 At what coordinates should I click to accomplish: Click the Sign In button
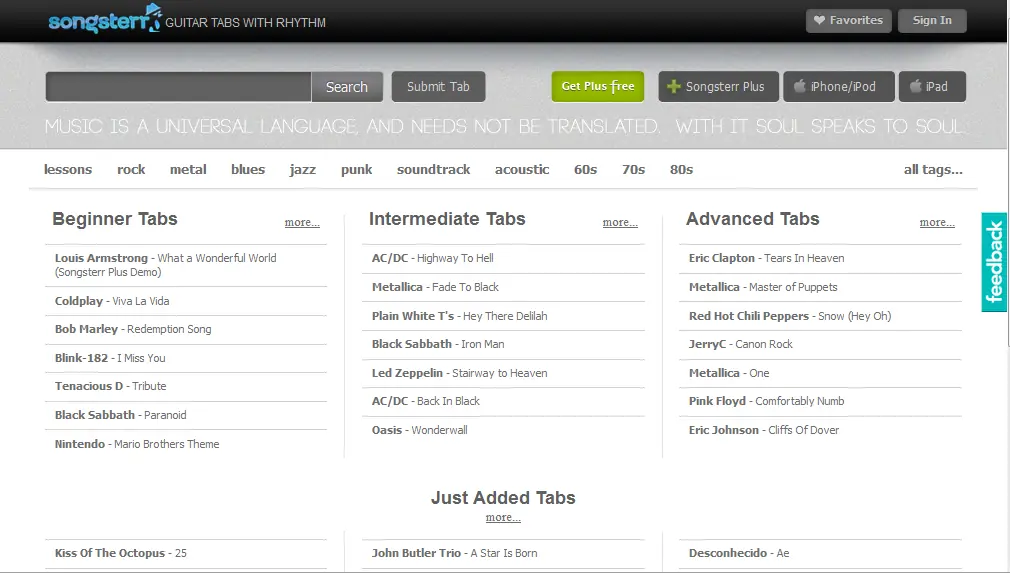pyautogui.click(x=932, y=21)
